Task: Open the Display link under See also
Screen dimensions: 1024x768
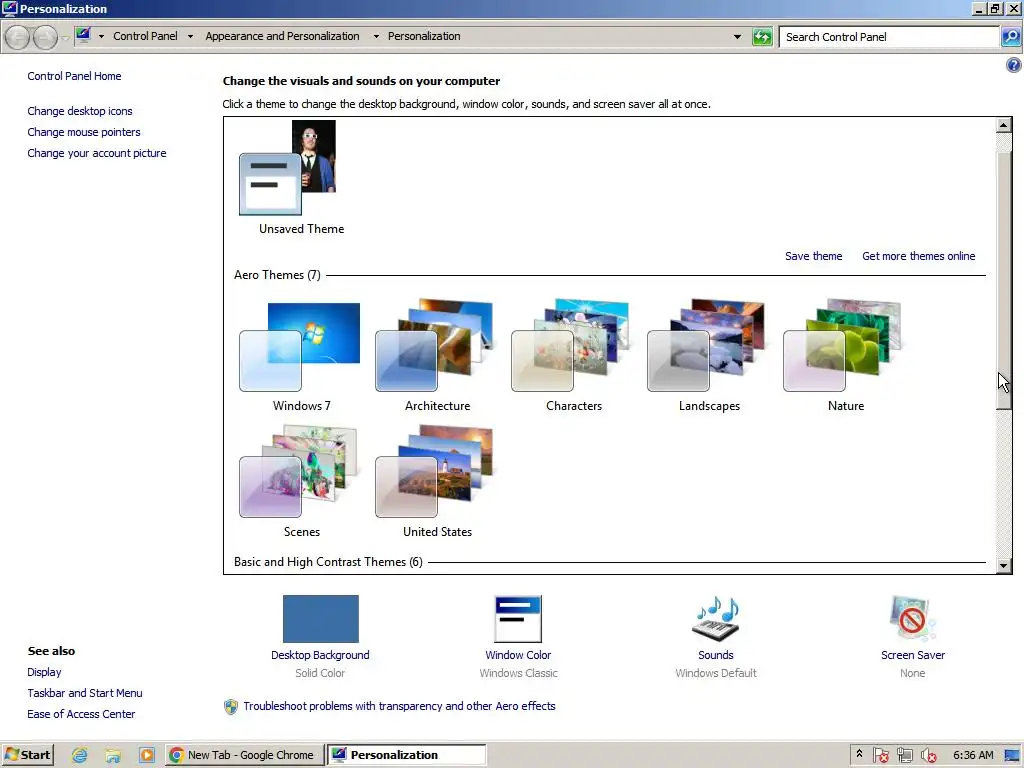Action: click(44, 672)
